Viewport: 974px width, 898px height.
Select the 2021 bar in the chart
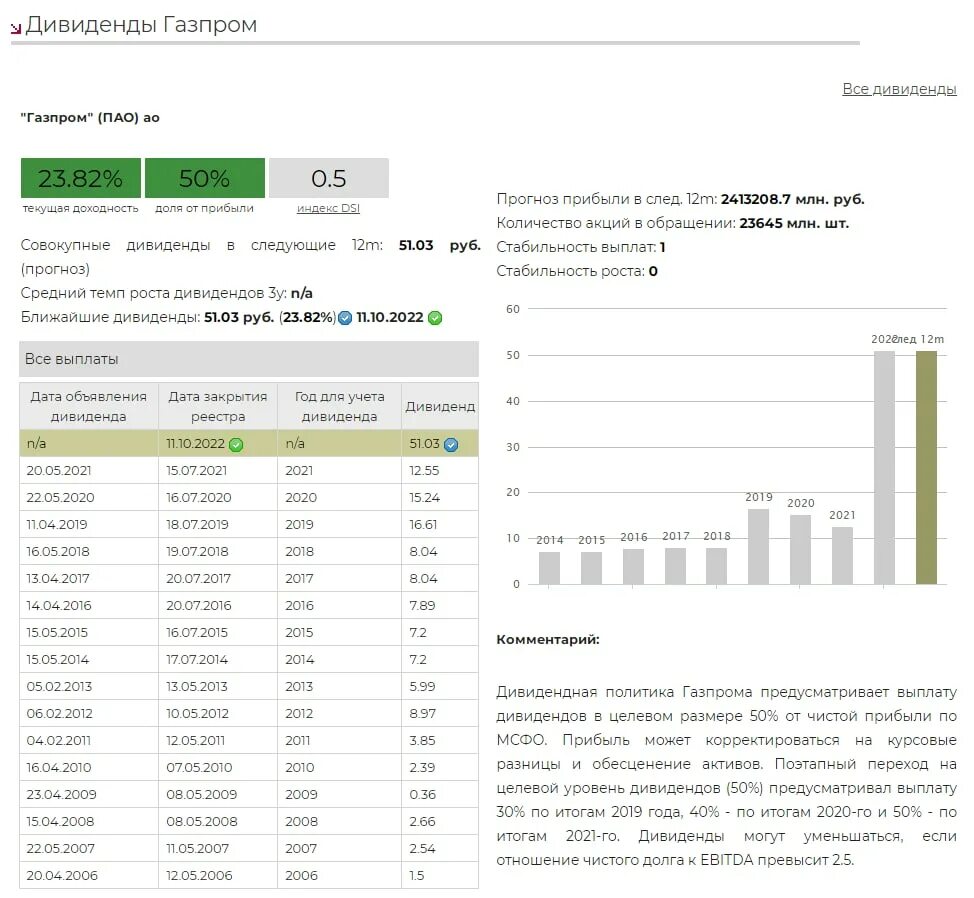[x=842, y=556]
